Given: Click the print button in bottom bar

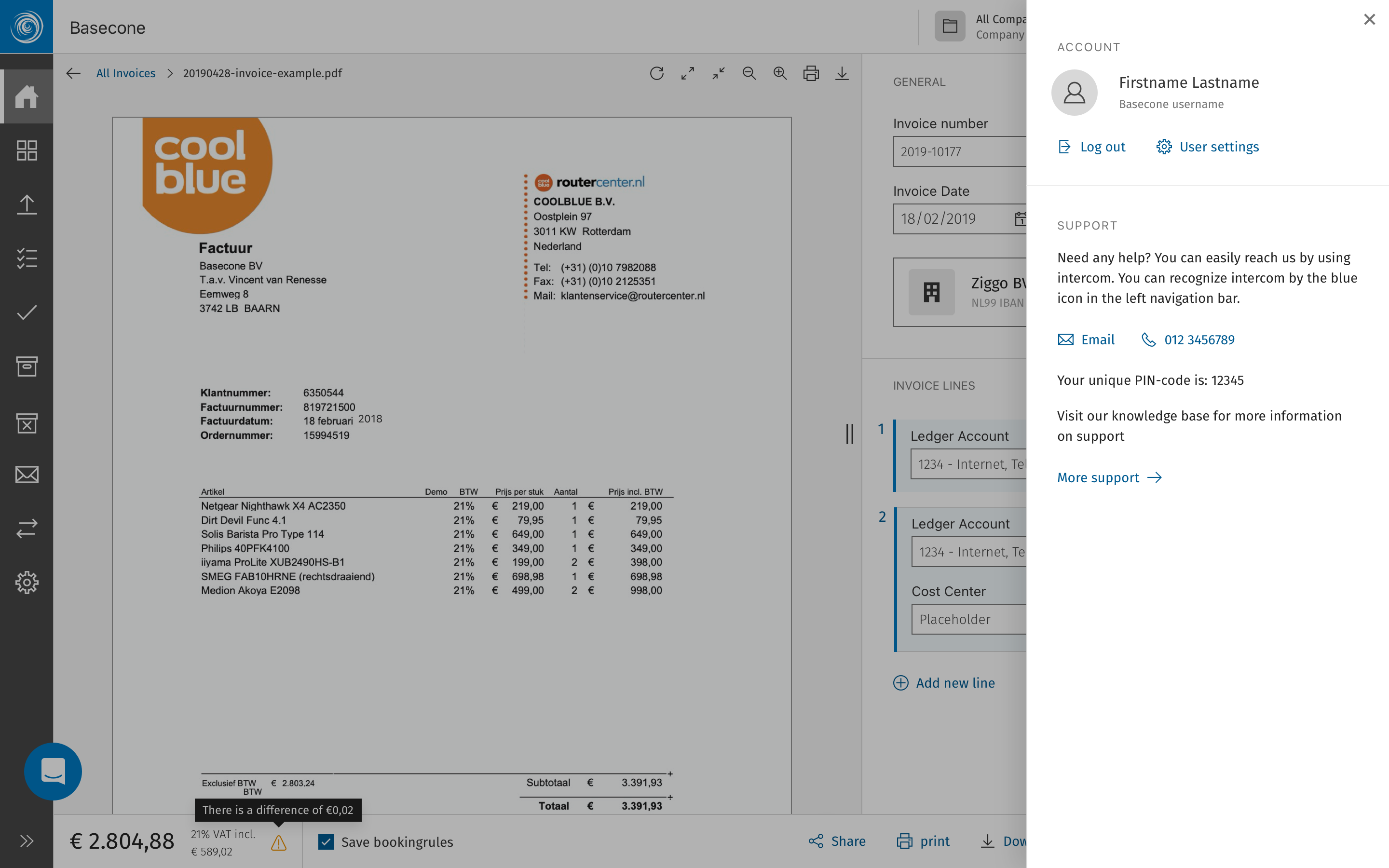Looking at the screenshot, I should 923,841.
